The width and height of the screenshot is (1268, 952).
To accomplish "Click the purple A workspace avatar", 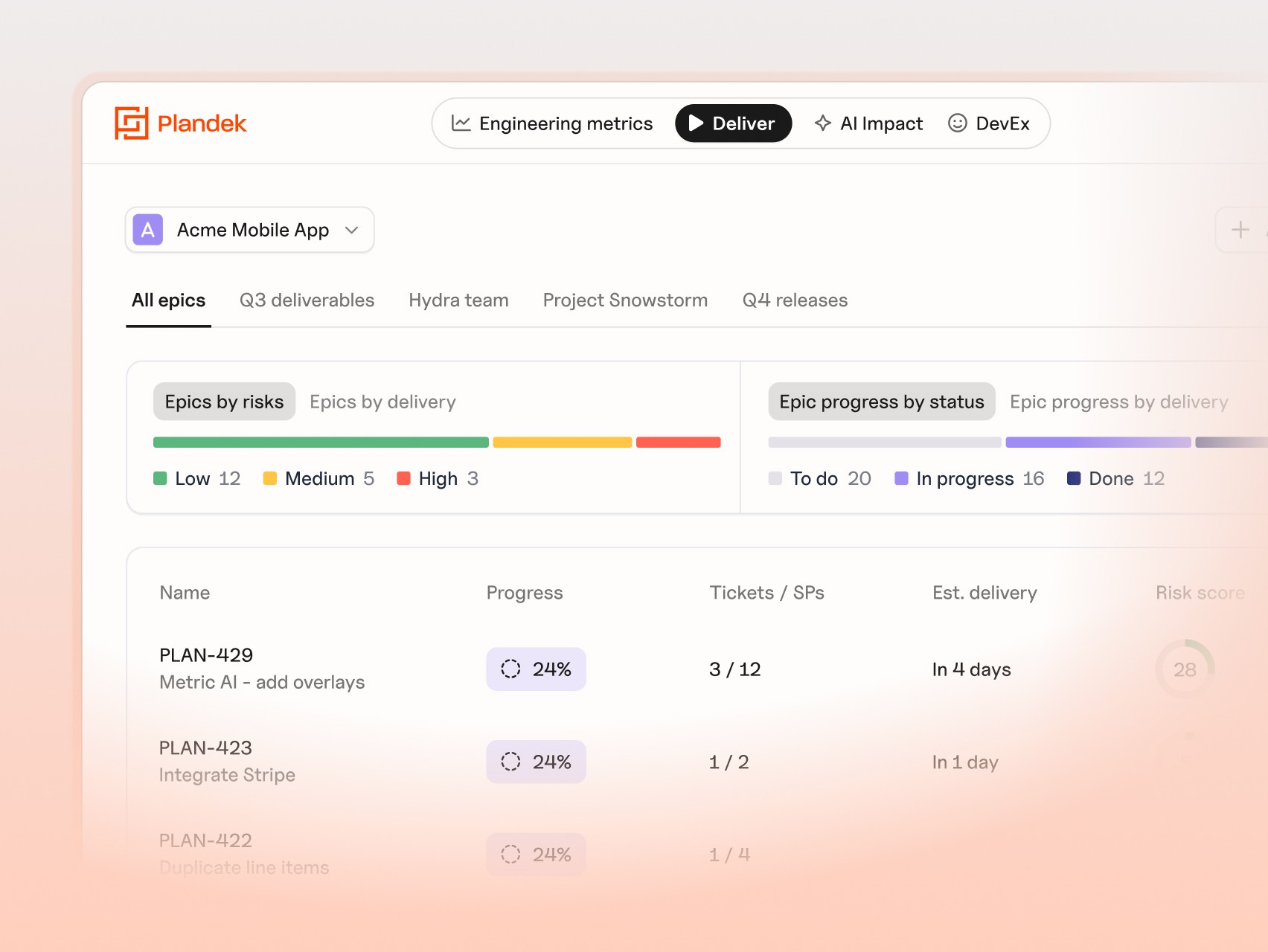I will [148, 230].
